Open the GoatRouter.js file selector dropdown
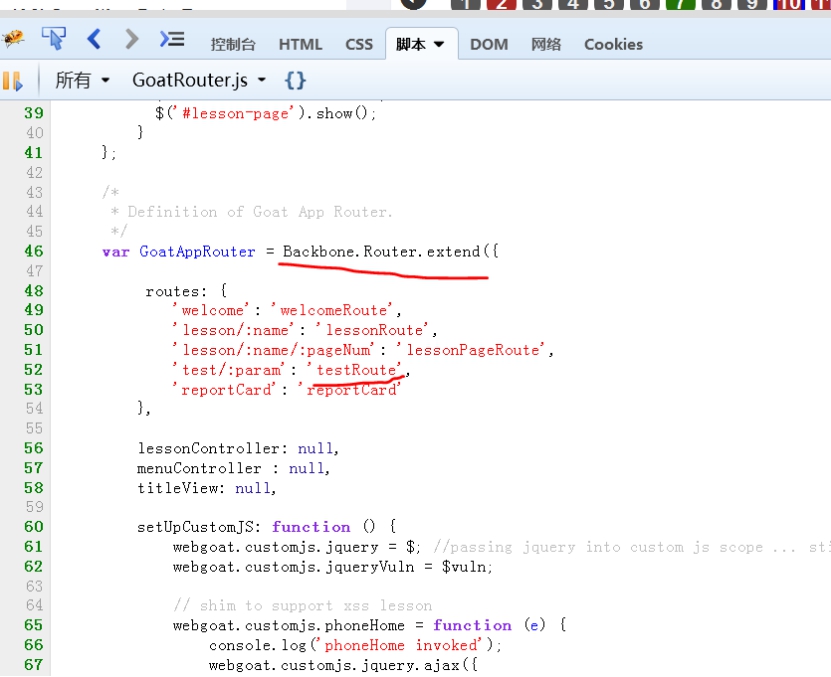831x677 pixels. pos(199,81)
